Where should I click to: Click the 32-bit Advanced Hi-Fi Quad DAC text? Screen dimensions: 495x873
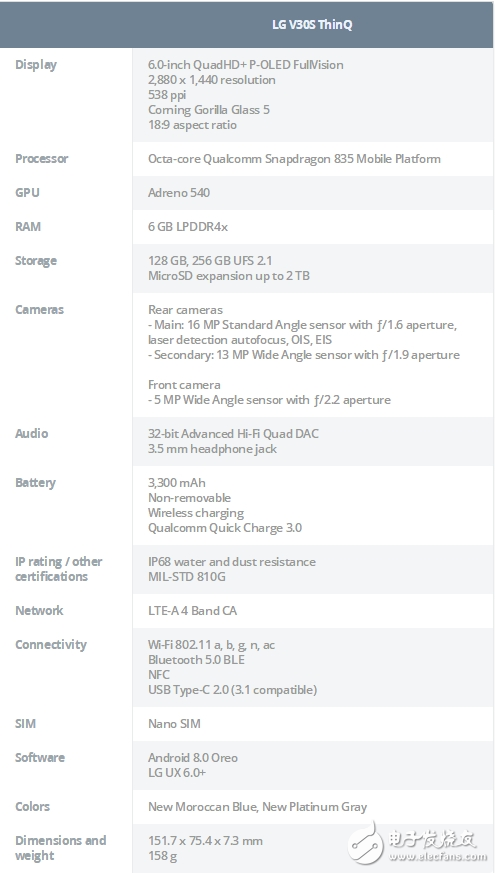[x=233, y=434]
